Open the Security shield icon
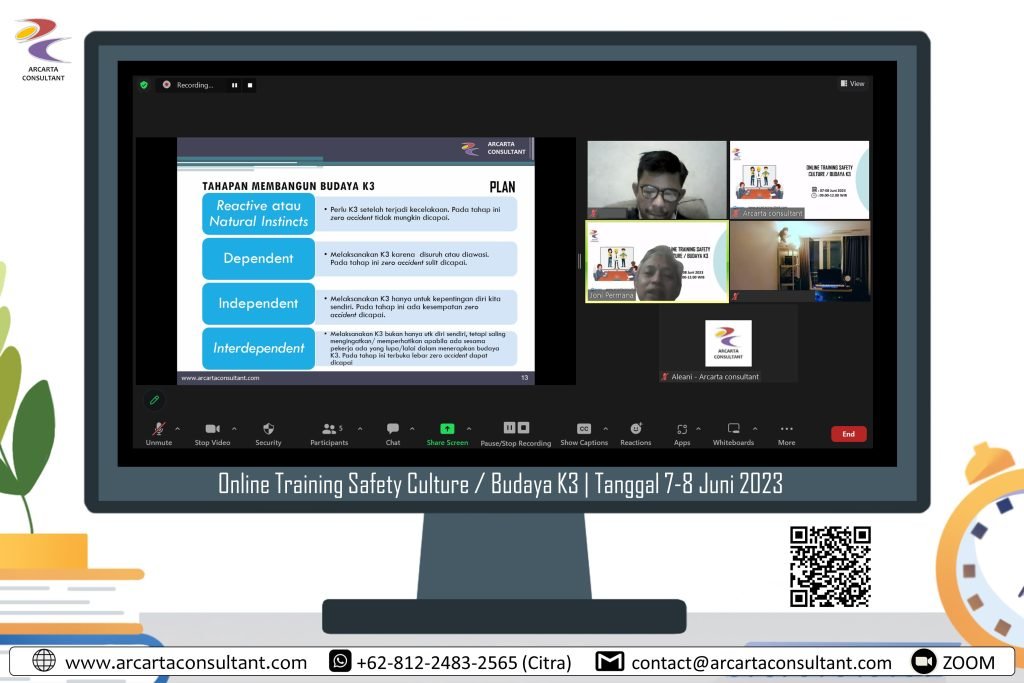Viewport: 1024px width, 683px height. pos(268,430)
